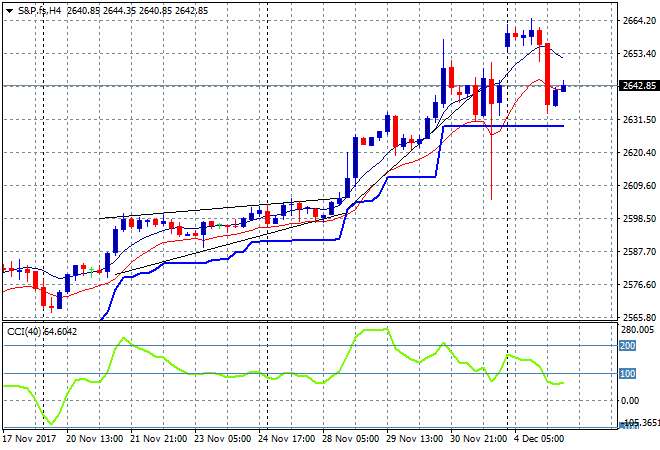The height and width of the screenshot is (450, 660).
Task: Click the triangle arrow beside S&P.fs,H4
Action: tap(9, 11)
